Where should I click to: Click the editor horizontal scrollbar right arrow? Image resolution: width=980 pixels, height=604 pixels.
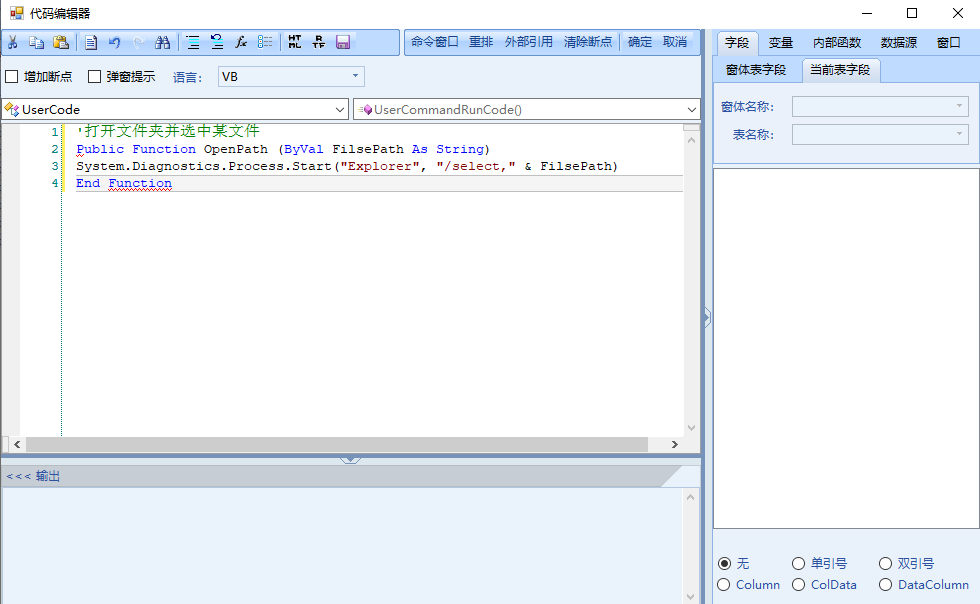click(674, 445)
